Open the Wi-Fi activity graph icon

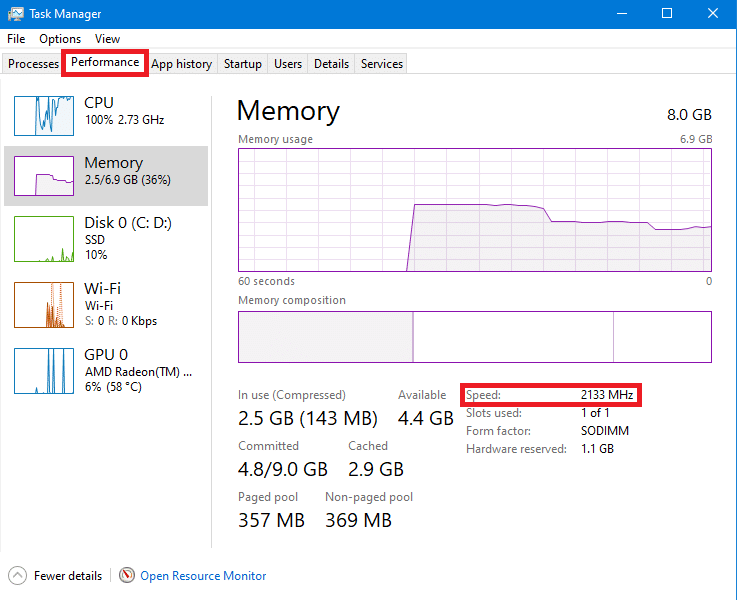point(44,305)
